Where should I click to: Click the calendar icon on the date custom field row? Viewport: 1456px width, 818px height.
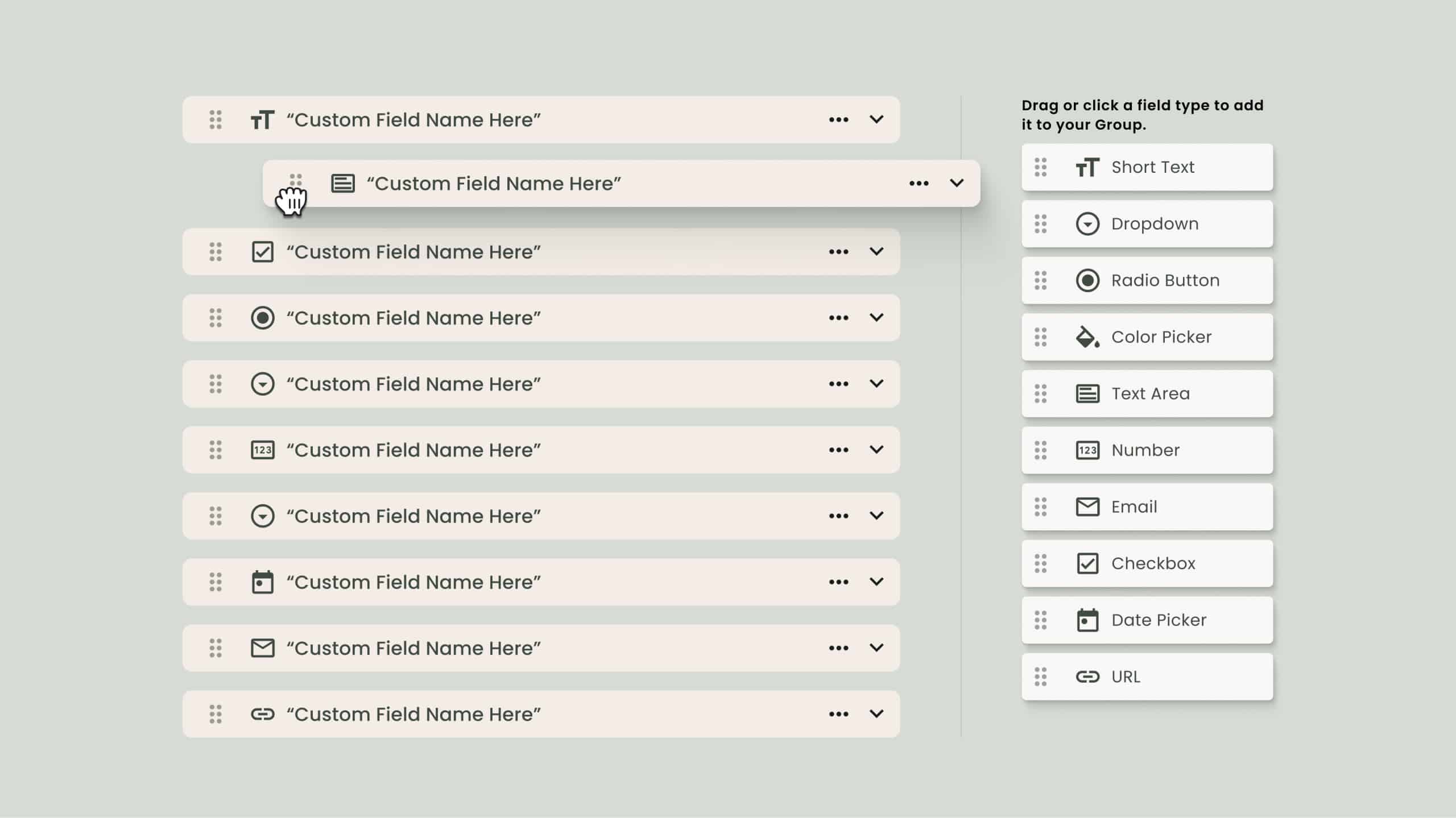point(262,582)
